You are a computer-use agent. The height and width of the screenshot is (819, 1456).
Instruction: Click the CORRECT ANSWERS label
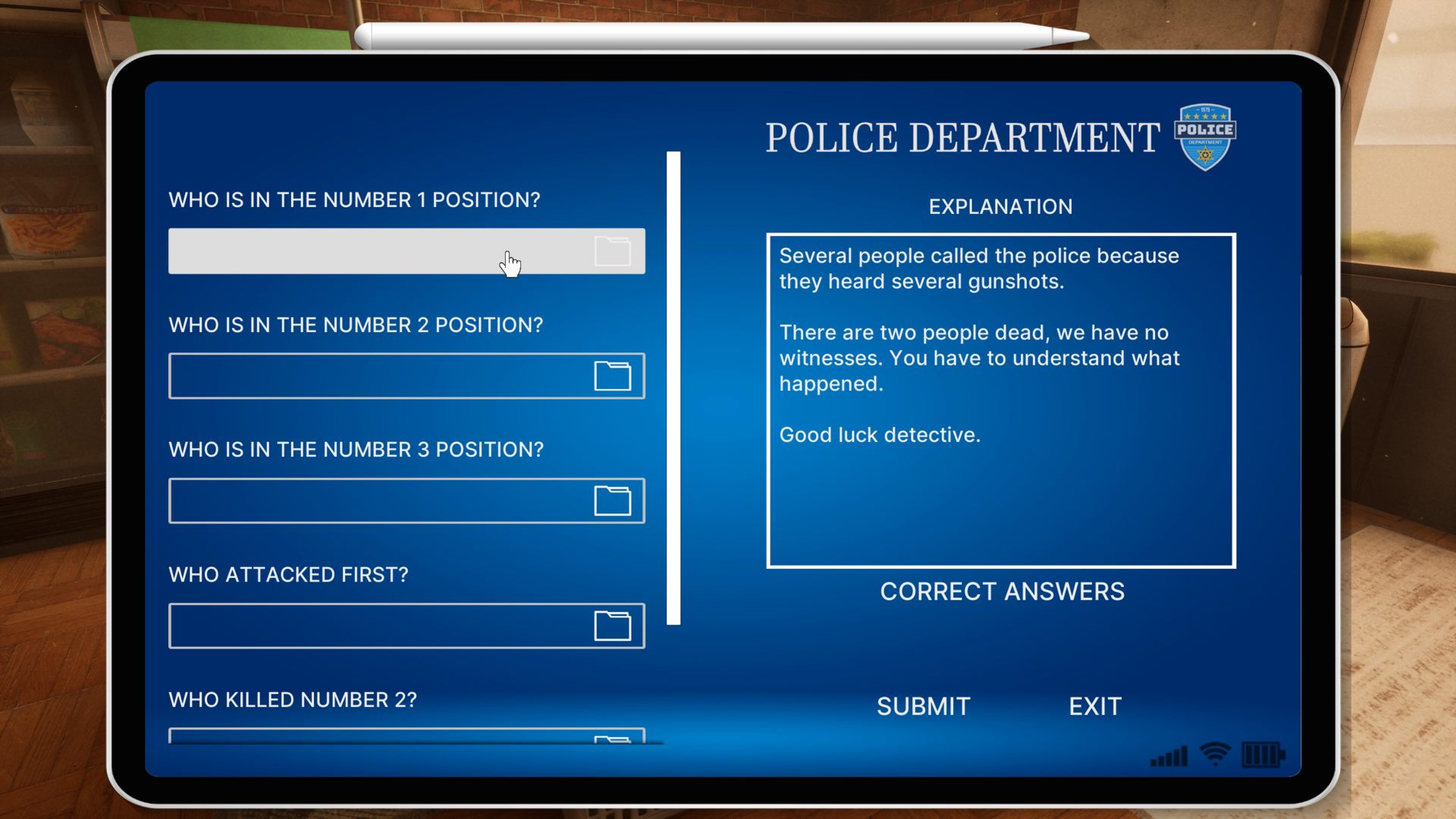tap(1002, 591)
